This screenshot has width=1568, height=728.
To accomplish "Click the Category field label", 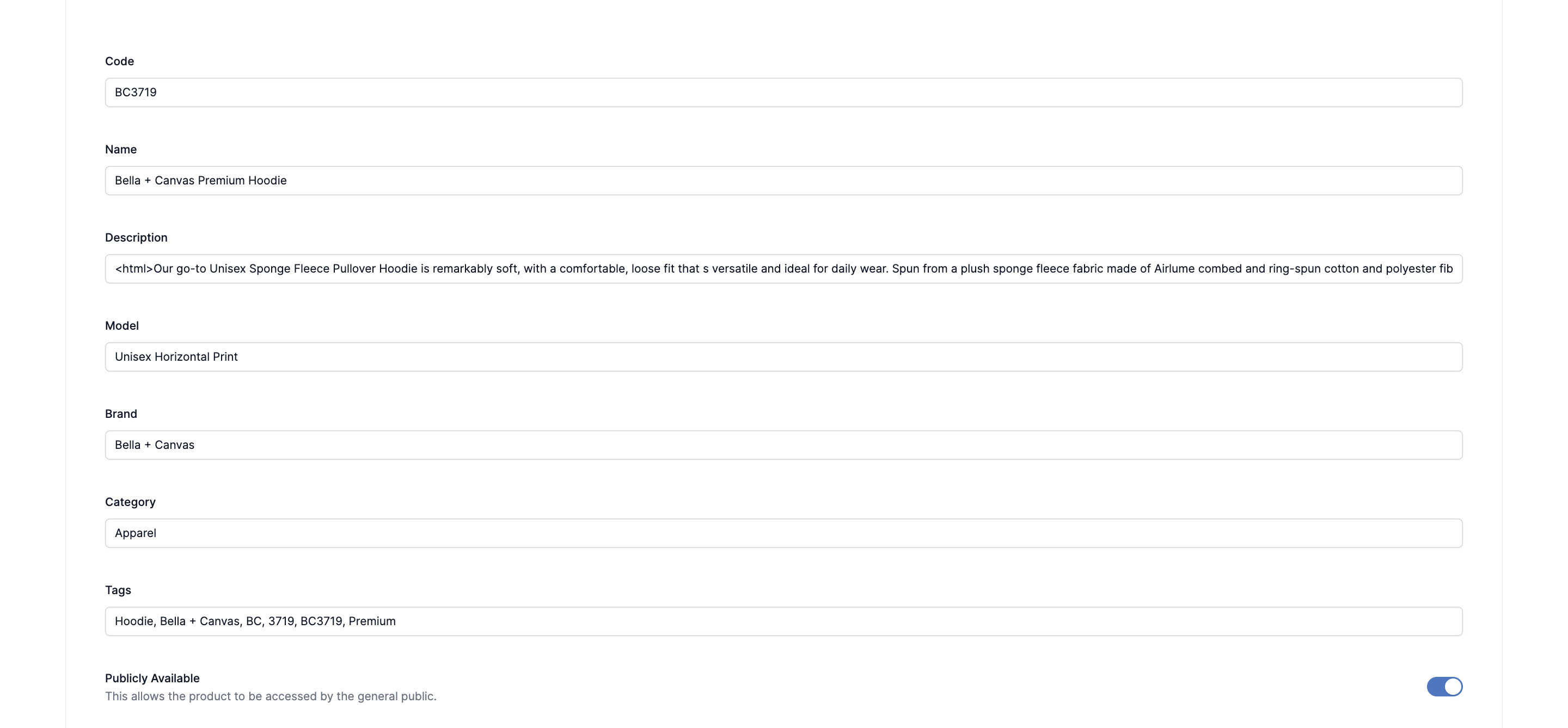I will pos(130,502).
